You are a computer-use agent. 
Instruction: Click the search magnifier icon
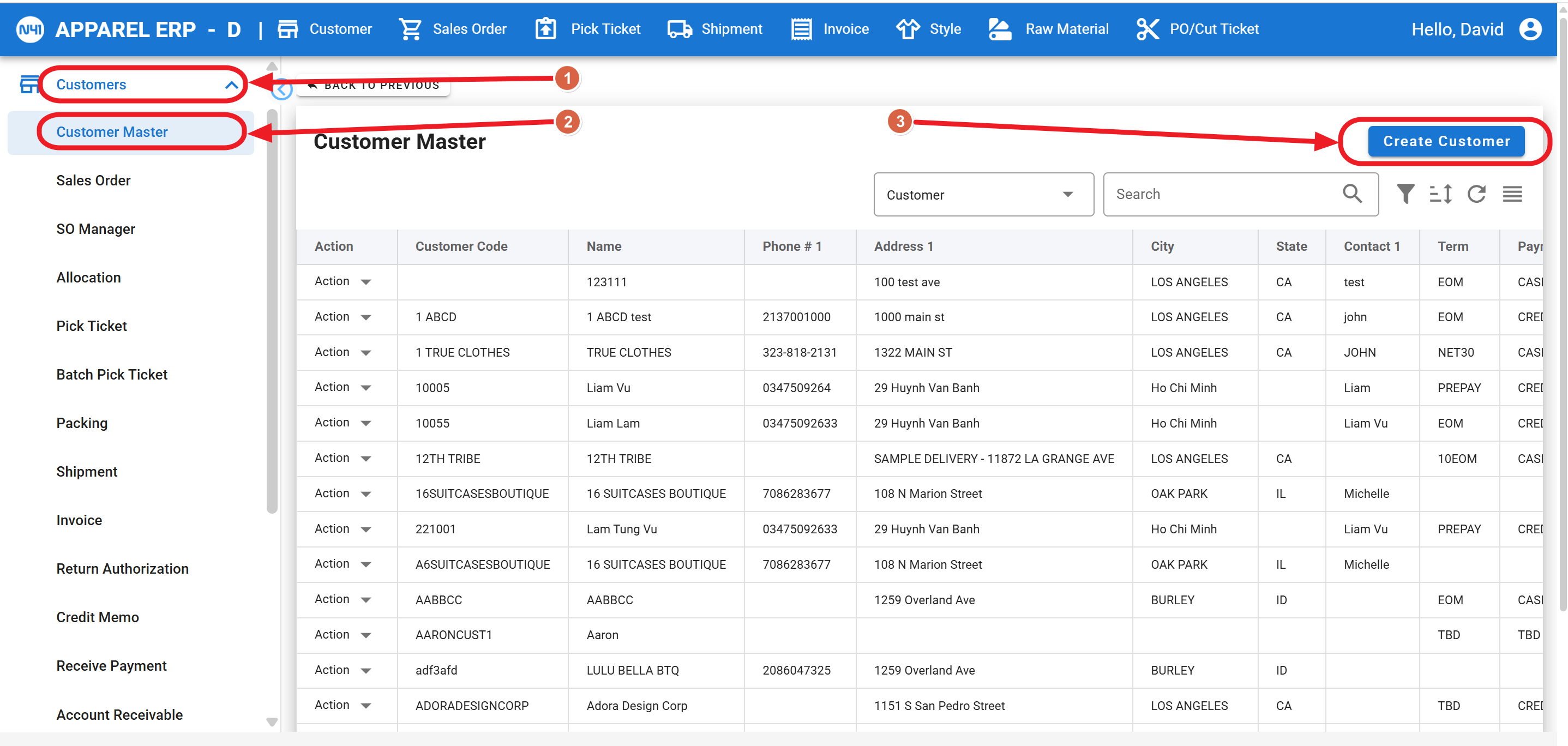[1352, 194]
